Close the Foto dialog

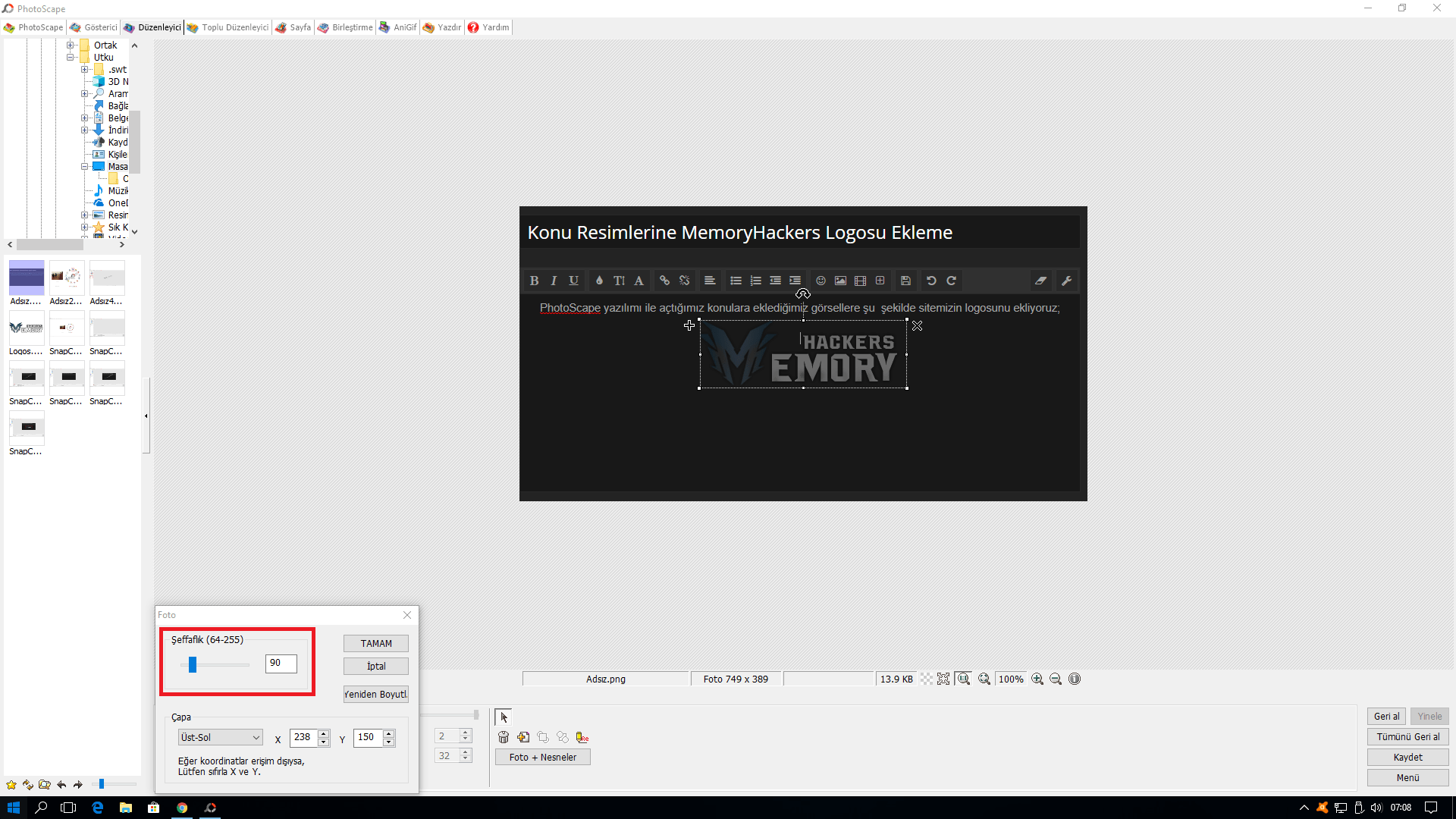tap(407, 615)
